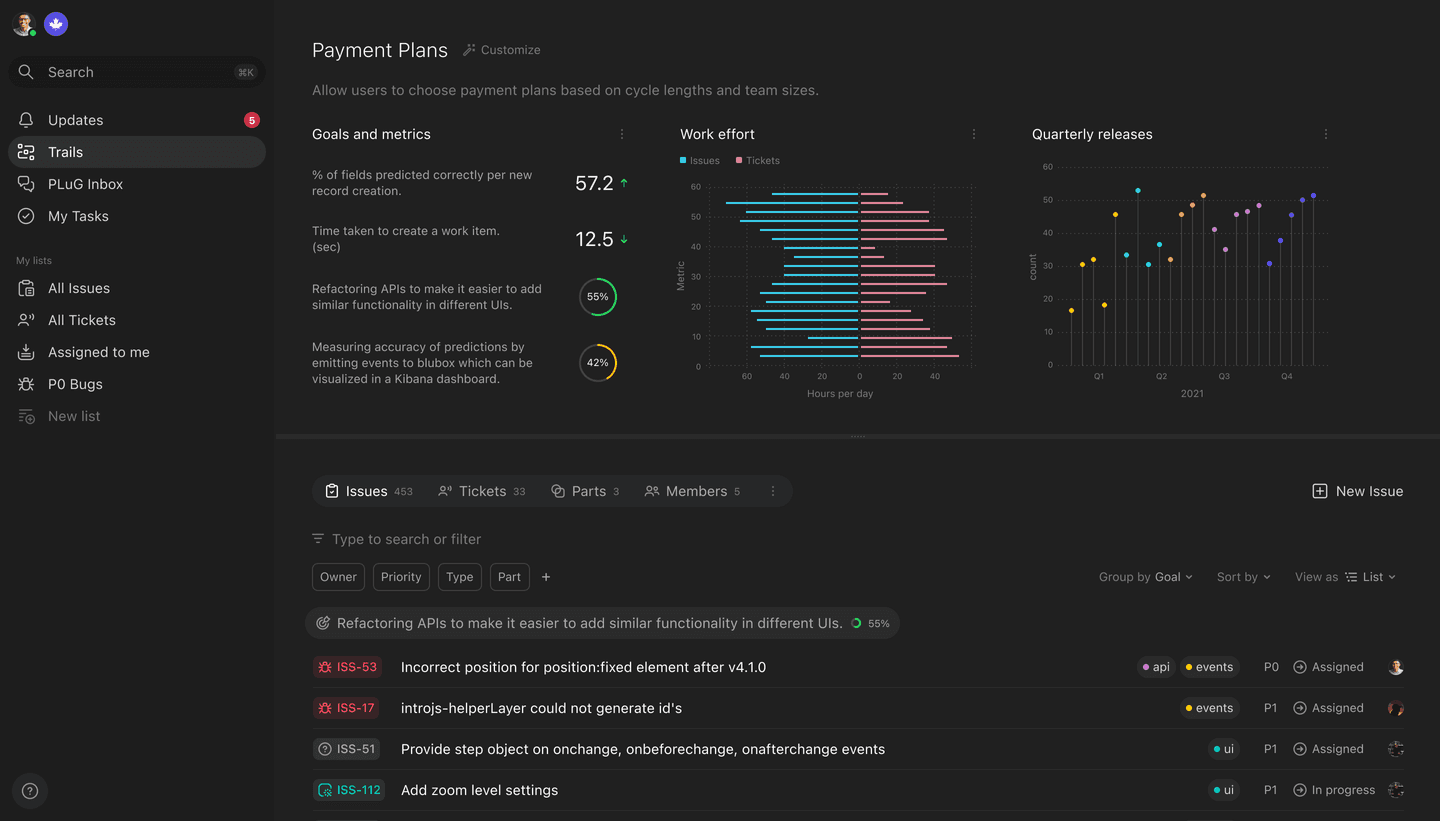
Task: Click the PLuG Inbox chat icon
Action: point(27,184)
